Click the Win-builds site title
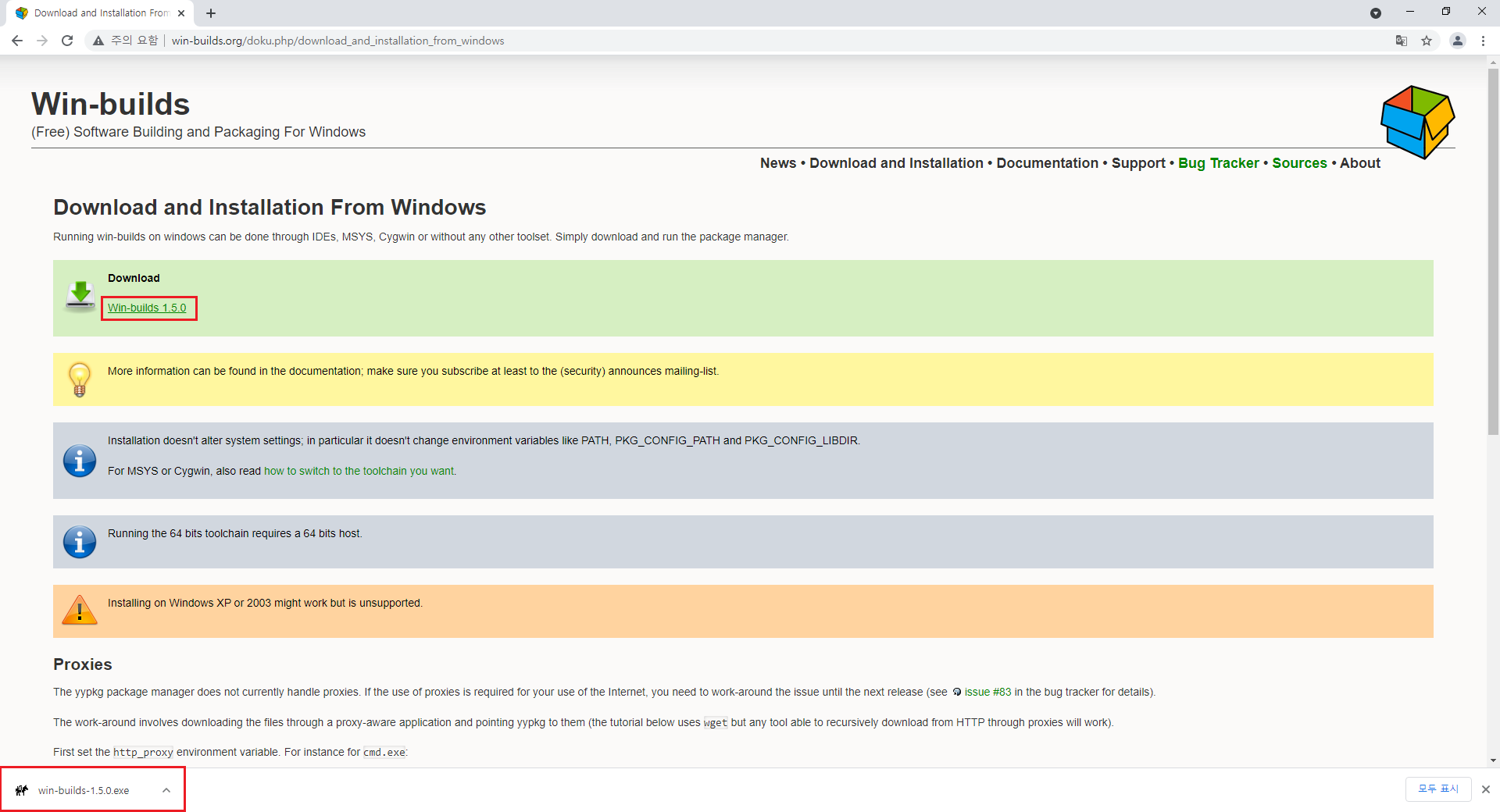The image size is (1500, 812). click(x=110, y=104)
